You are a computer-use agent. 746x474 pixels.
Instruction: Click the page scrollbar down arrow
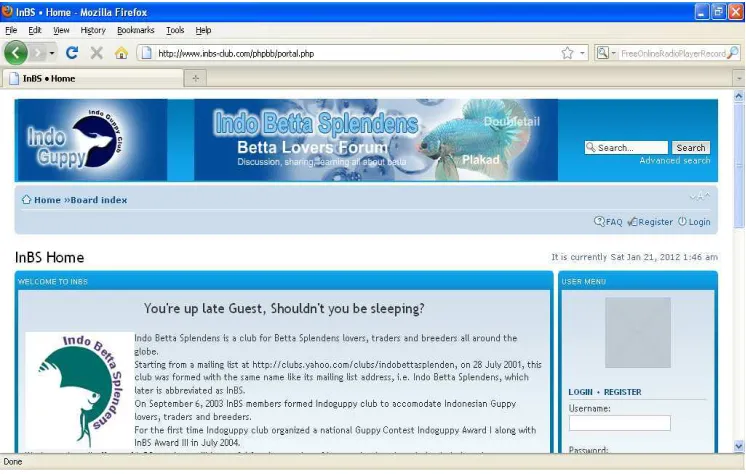tap(738, 446)
